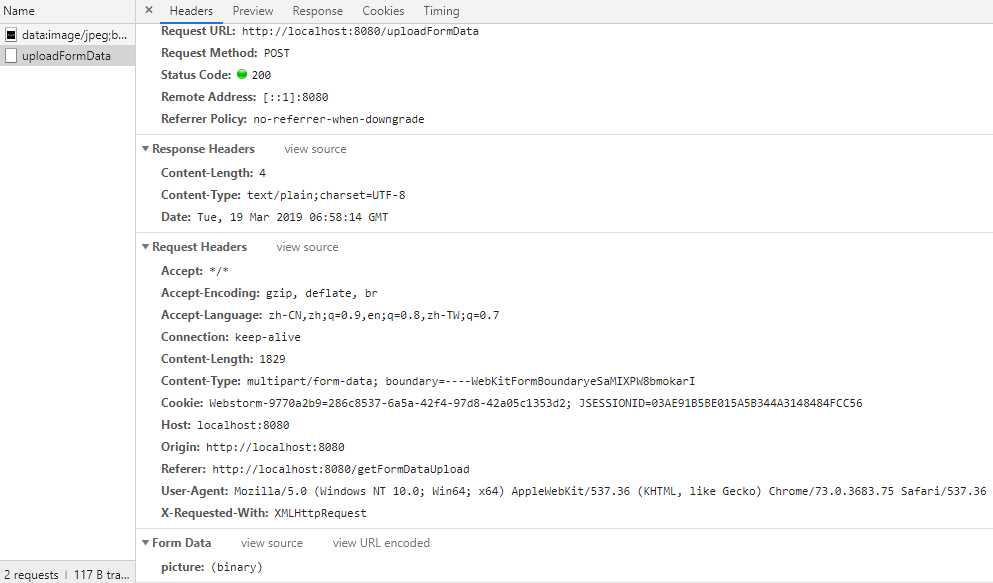This screenshot has width=993, height=583.
Task: Click the data:image/jpeg request thumbnail icon
Action: tap(11, 34)
